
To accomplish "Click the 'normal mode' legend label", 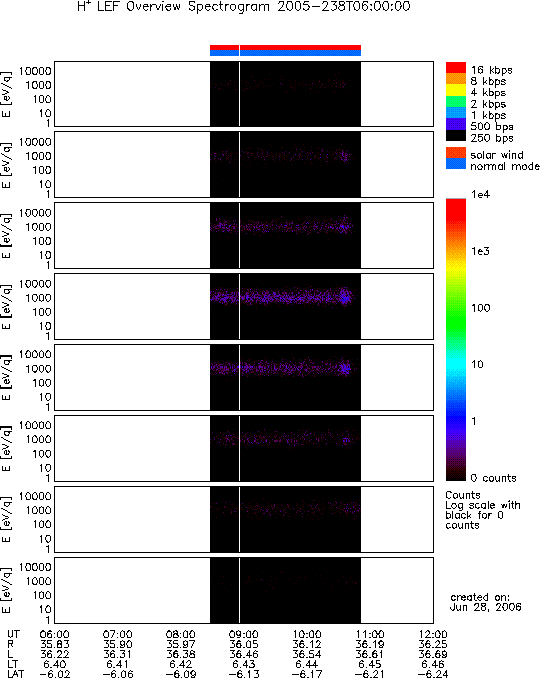I will pyautogui.click(x=505, y=166).
